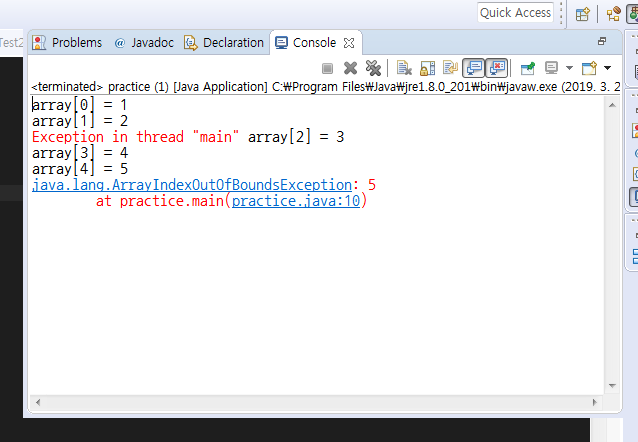Click the "<terminated> practice (1)" launch description
The width and height of the screenshot is (638, 442).
click(x=100, y=87)
